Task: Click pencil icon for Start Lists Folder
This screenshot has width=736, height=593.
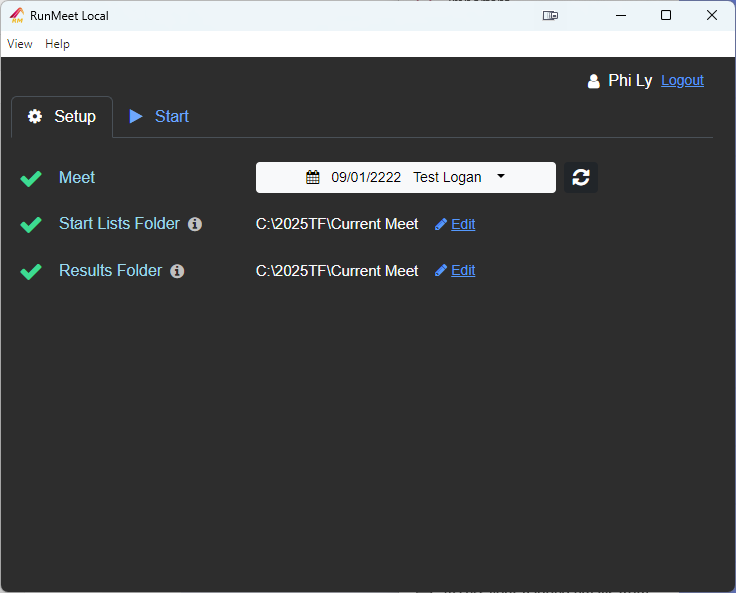Action: (x=441, y=224)
